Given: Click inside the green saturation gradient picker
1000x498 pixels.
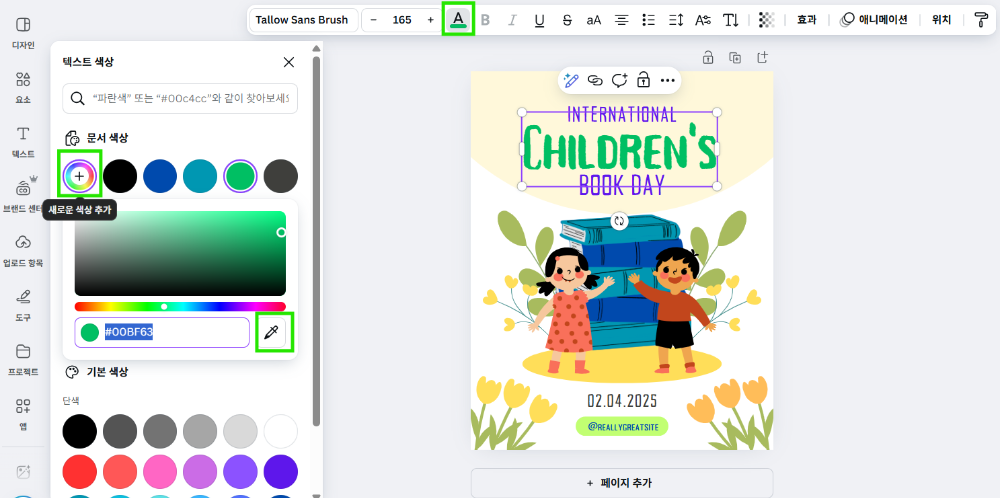Looking at the screenshot, I should [x=180, y=253].
